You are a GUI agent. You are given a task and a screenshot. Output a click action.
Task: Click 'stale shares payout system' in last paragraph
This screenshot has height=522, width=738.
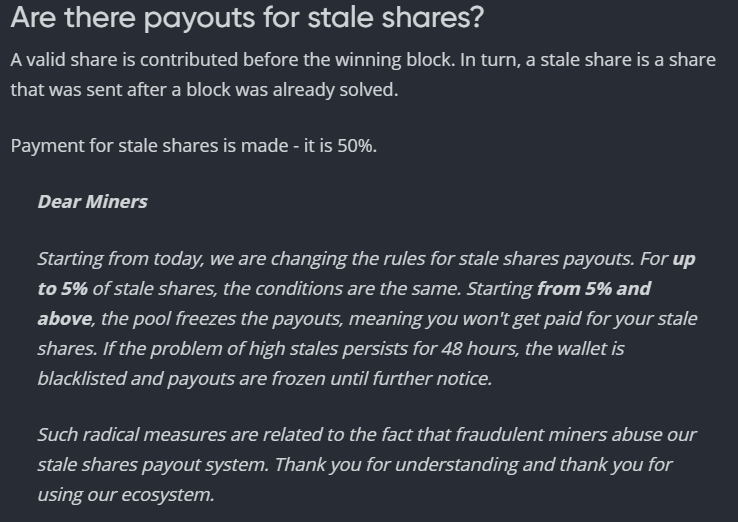coord(153,465)
